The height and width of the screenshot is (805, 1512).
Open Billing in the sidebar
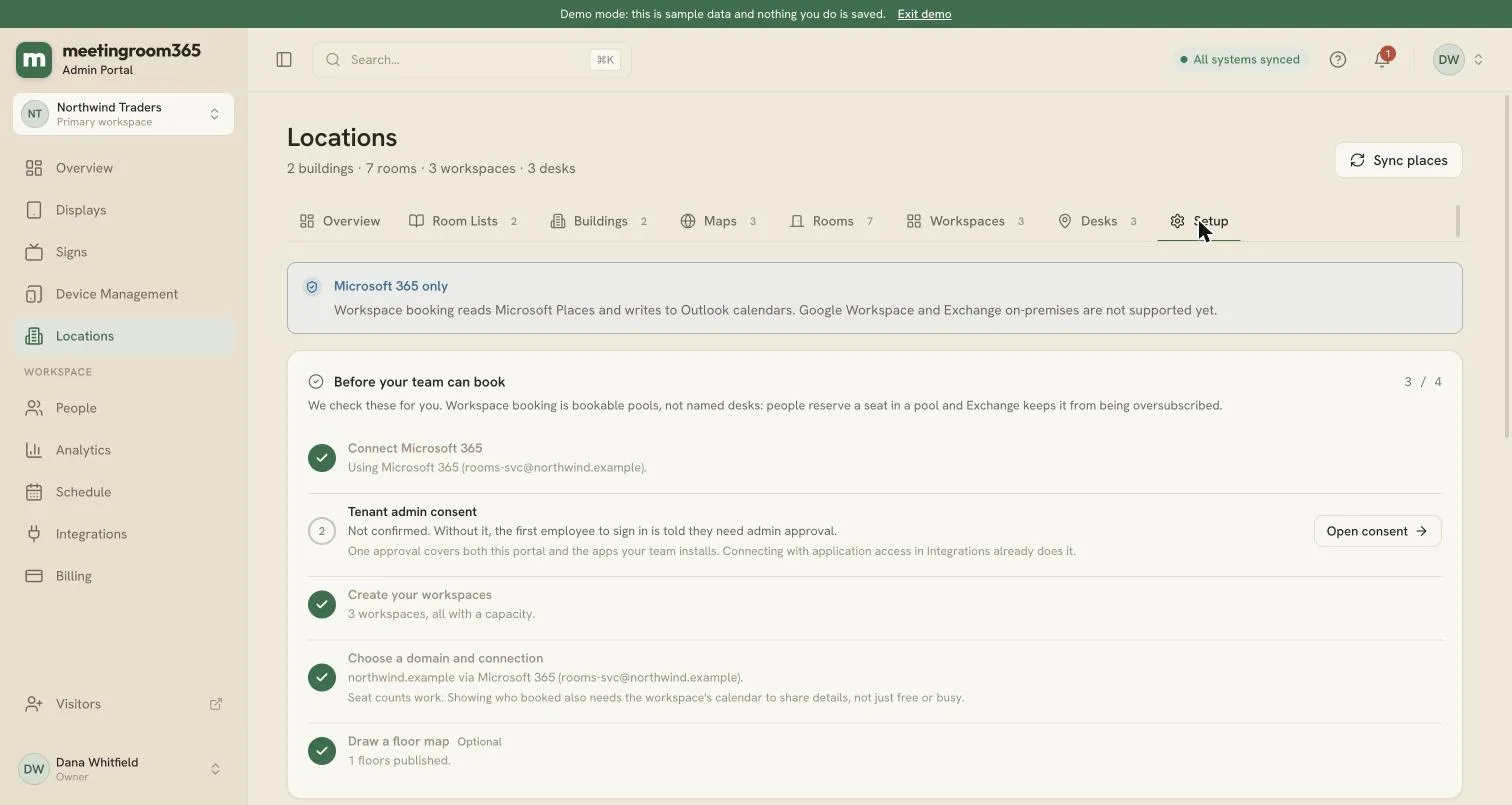124,576
